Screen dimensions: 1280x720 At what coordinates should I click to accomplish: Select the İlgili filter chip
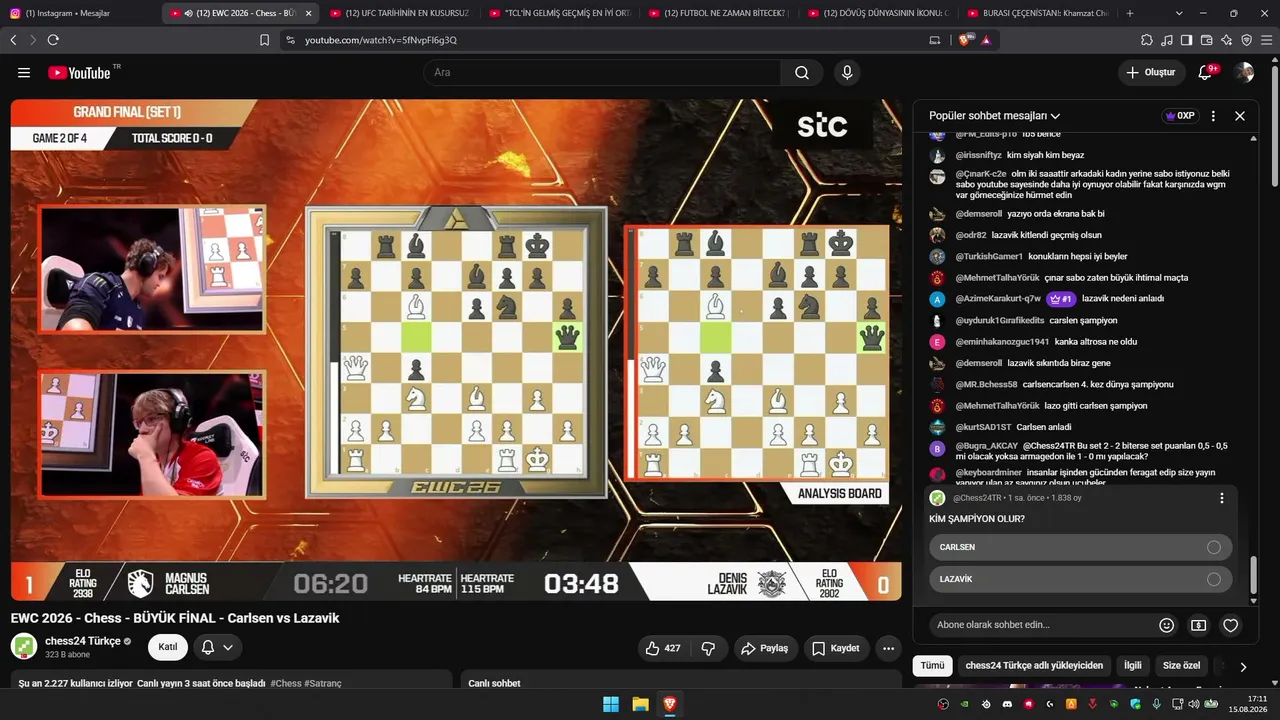(x=1133, y=666)
